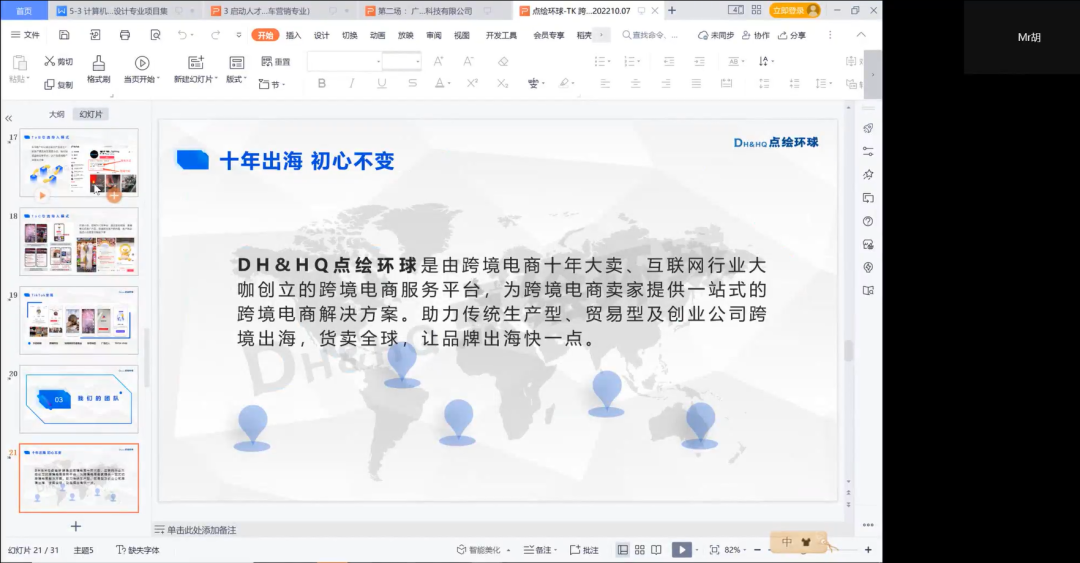Click the Not Synced (未同步) button
The height and width of the screenshot is (563, 1080).
point(716,35)
